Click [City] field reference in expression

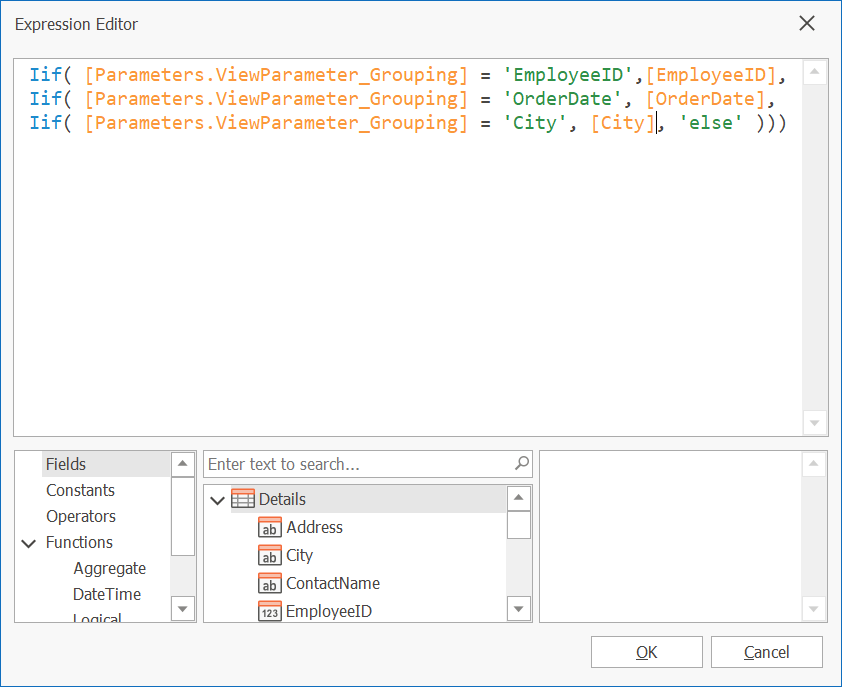click(x=622, y=123)
